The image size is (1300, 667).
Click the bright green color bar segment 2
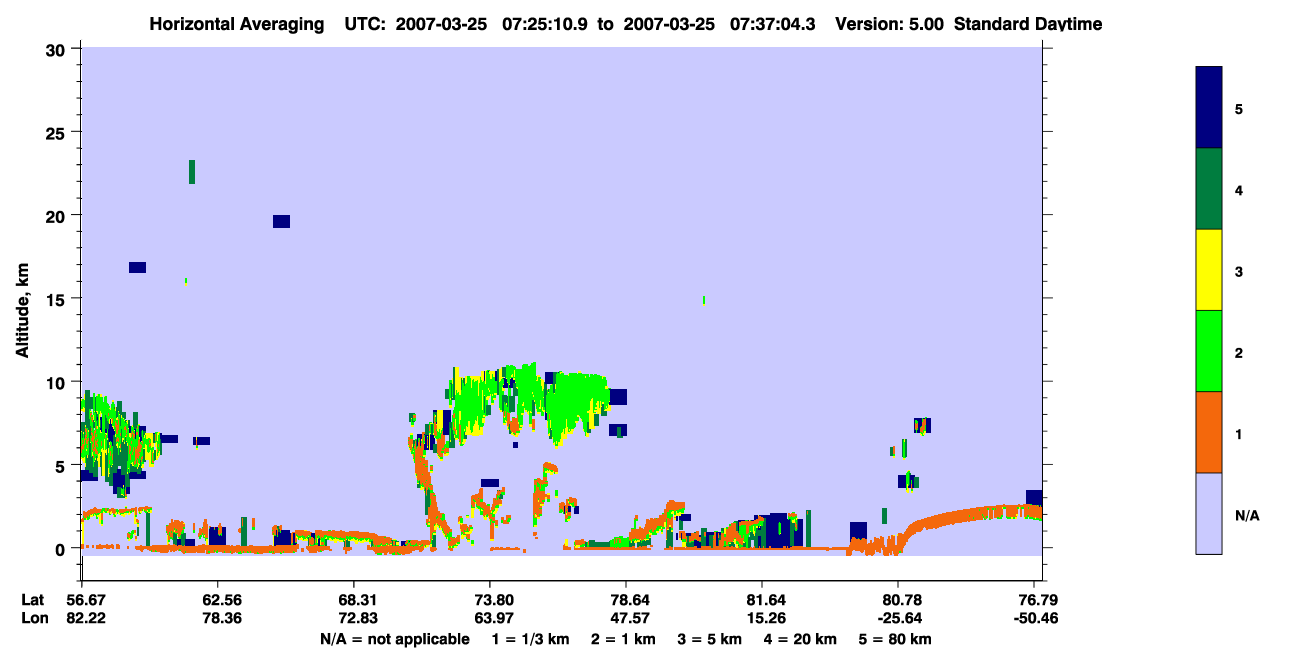pyautogui.click(x=1209, y=351)
